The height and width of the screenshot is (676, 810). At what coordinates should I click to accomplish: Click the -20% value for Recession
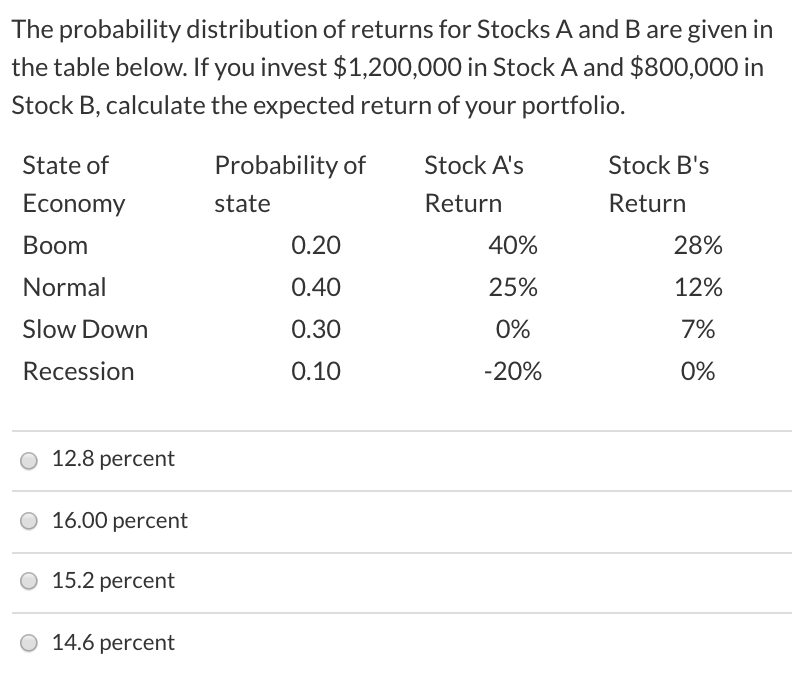513,371
